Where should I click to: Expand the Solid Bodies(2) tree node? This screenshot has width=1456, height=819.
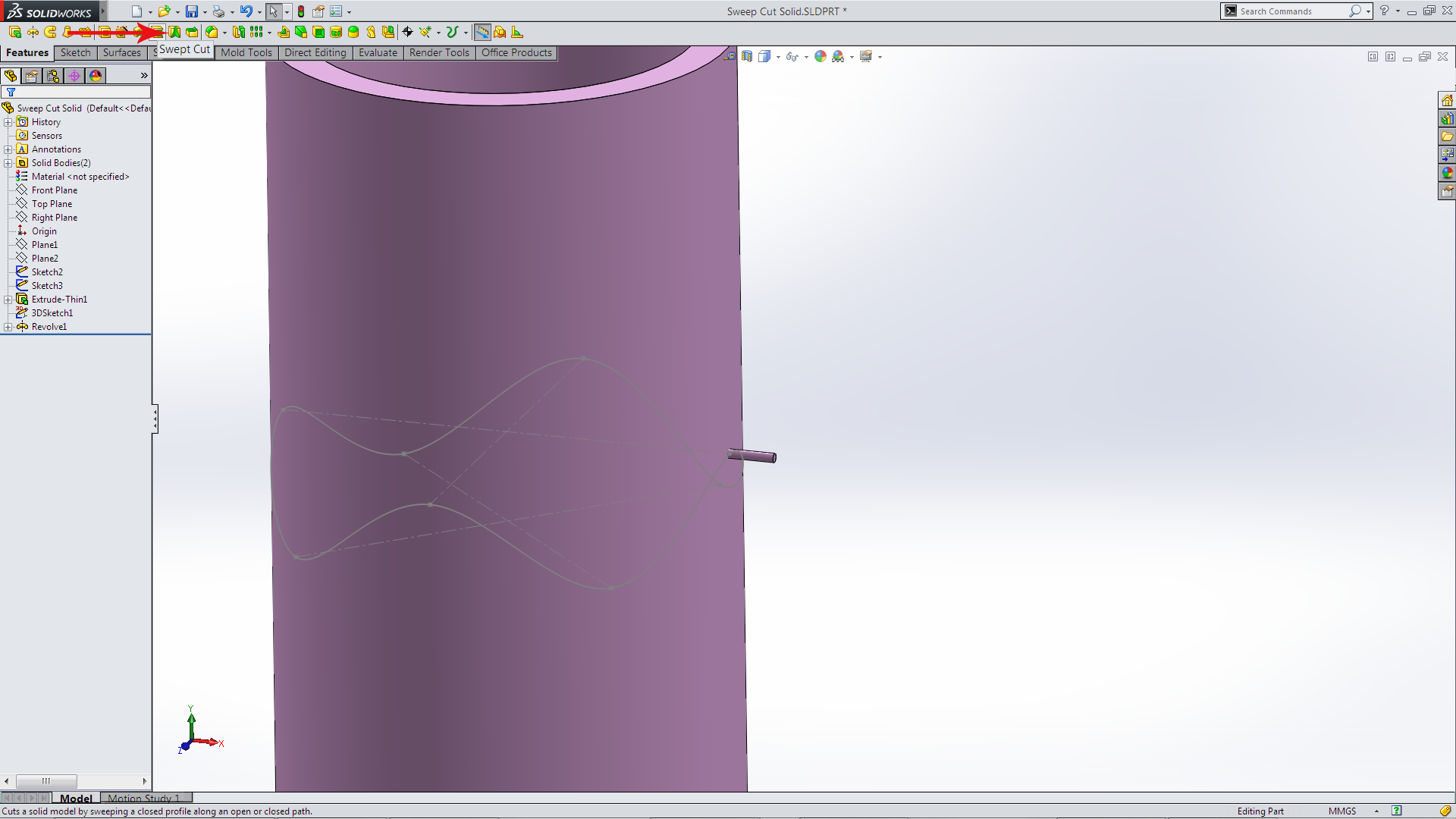pos(8,163)
